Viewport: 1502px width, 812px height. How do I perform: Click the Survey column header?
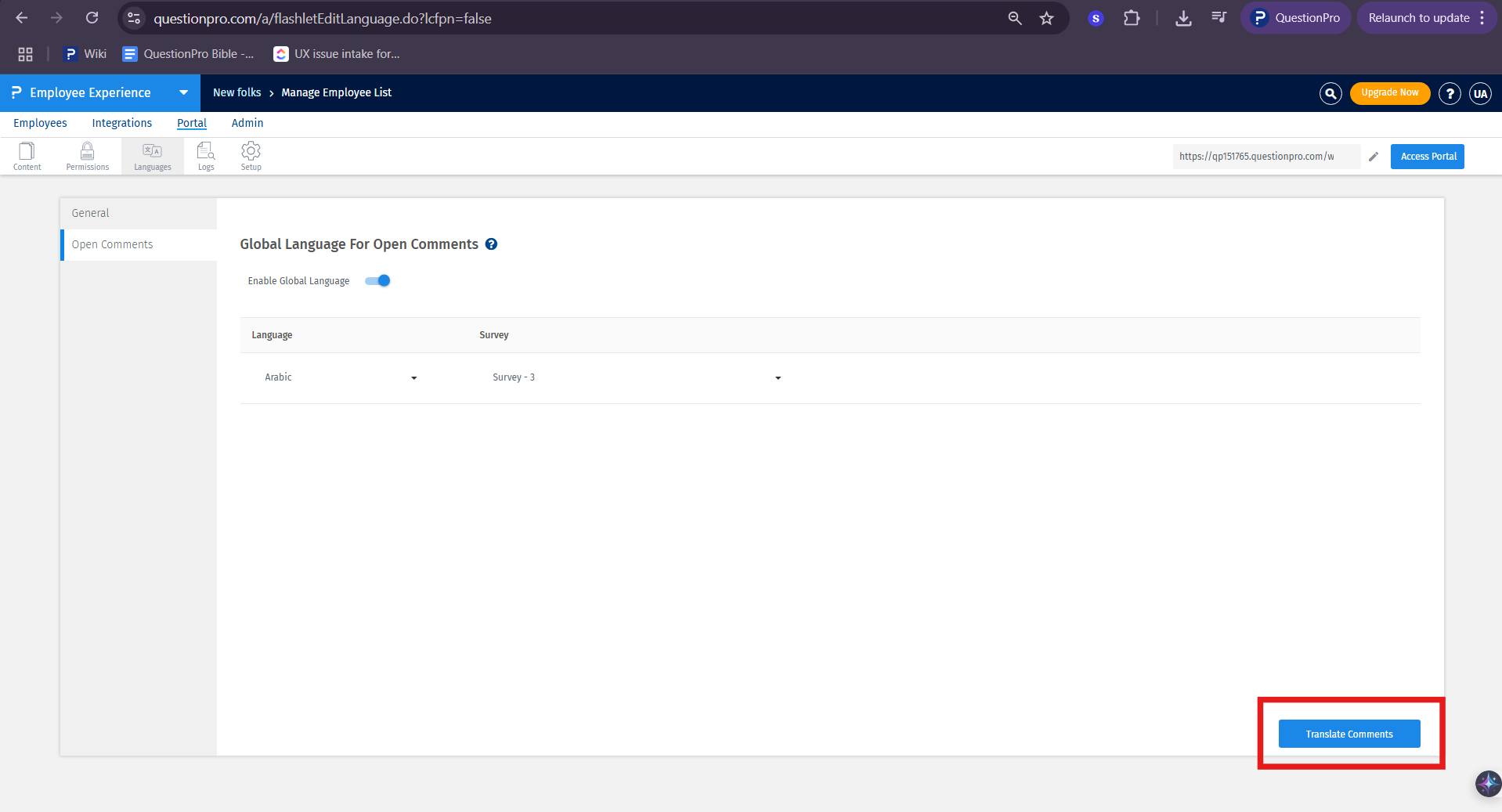click(x=494, y=335)
